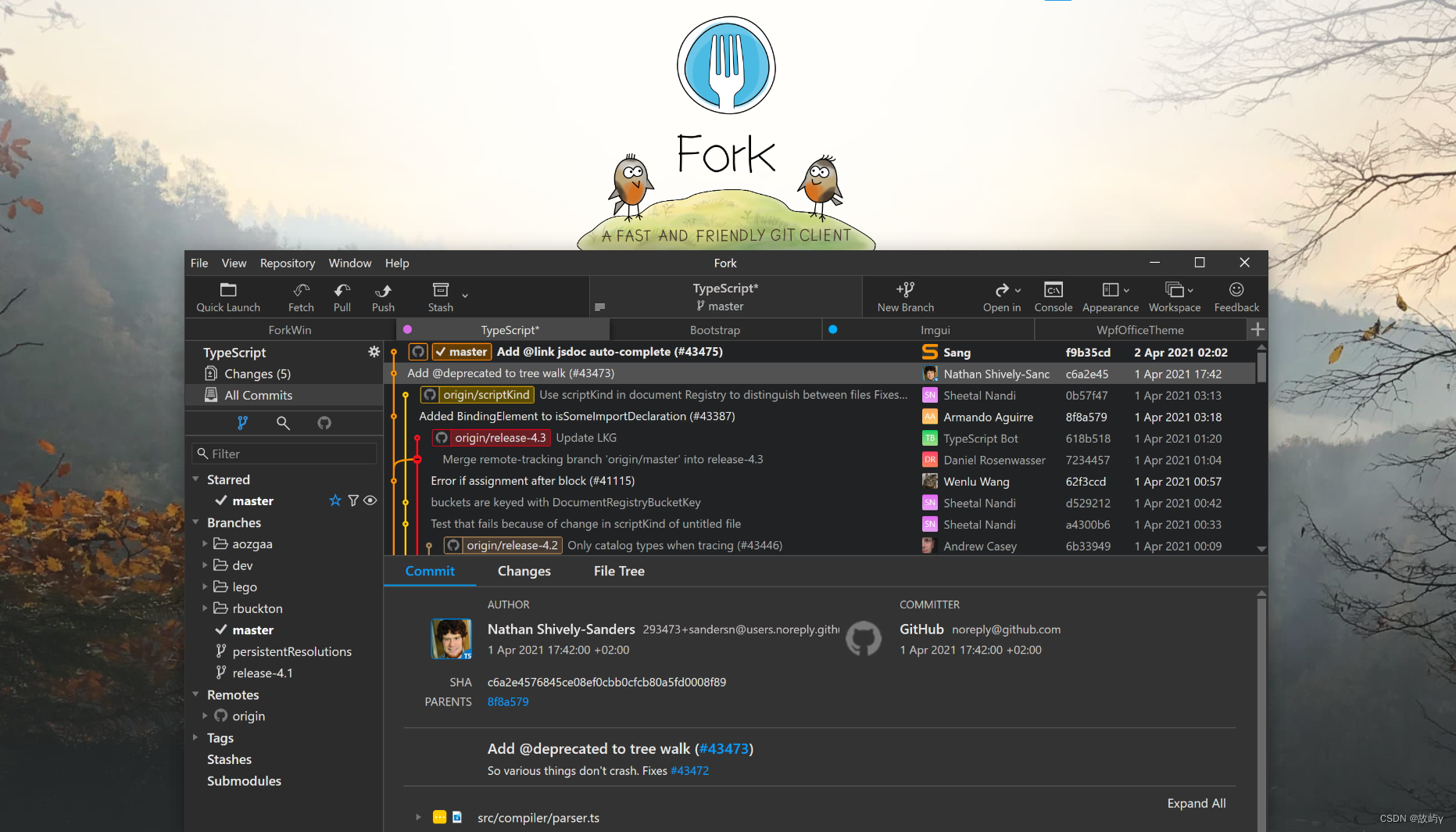Select the Commit details tab
This screenshot has height=832, width=1456.
click(430, 572)
